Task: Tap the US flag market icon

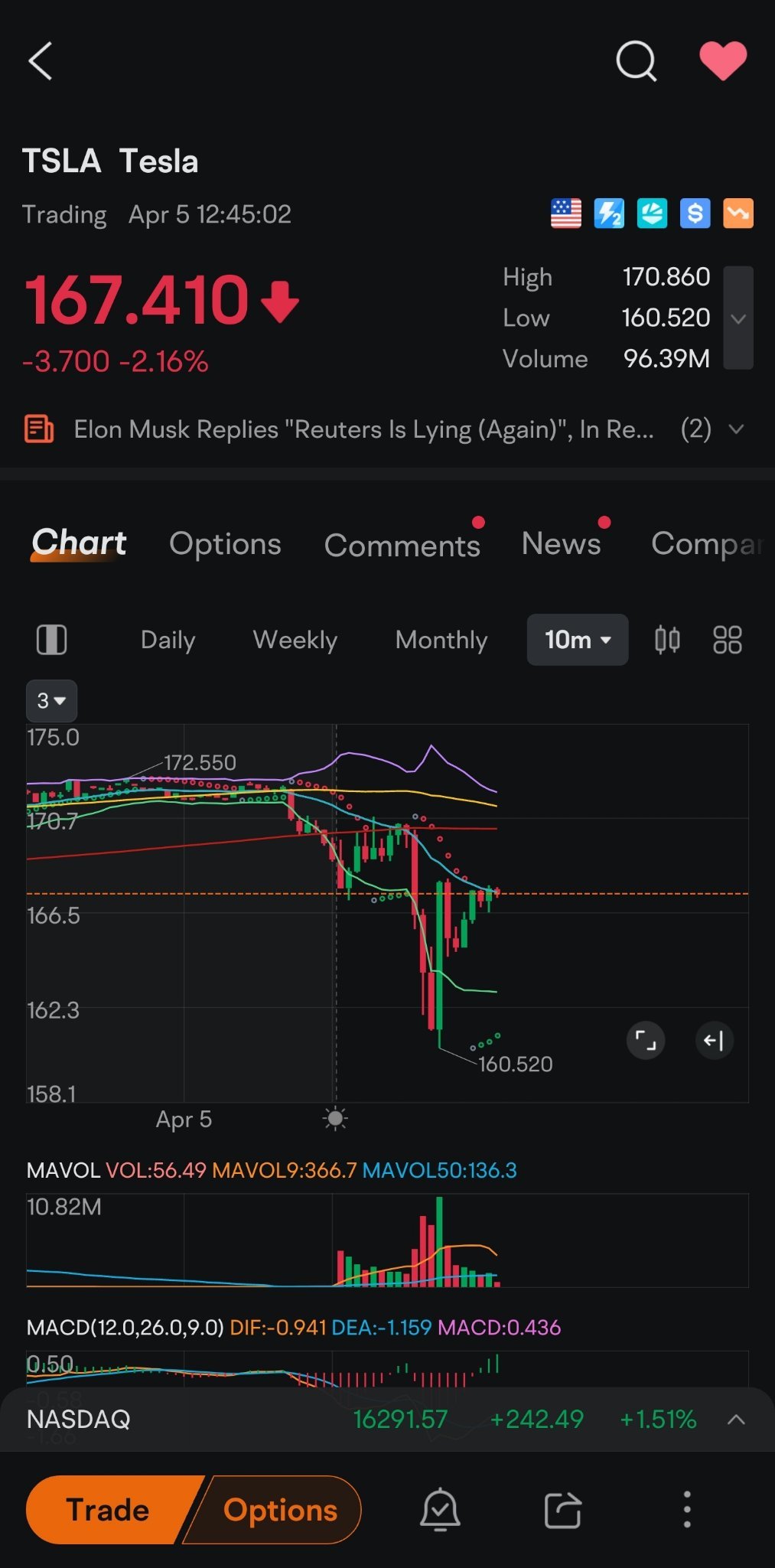Action: [x=566, y=214]
